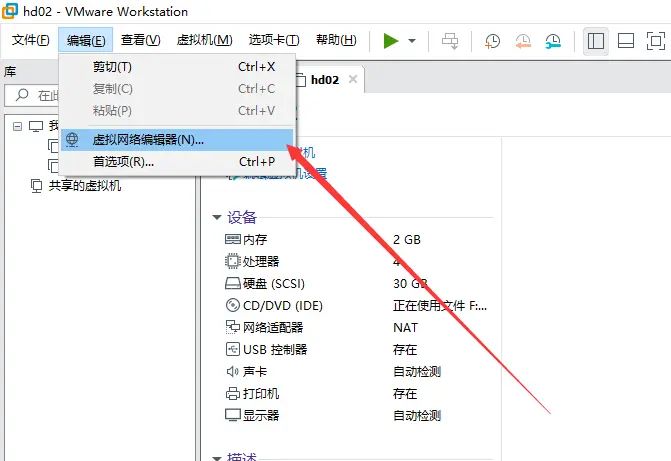Open the 打印机 device setting

(x=261, y=393)
